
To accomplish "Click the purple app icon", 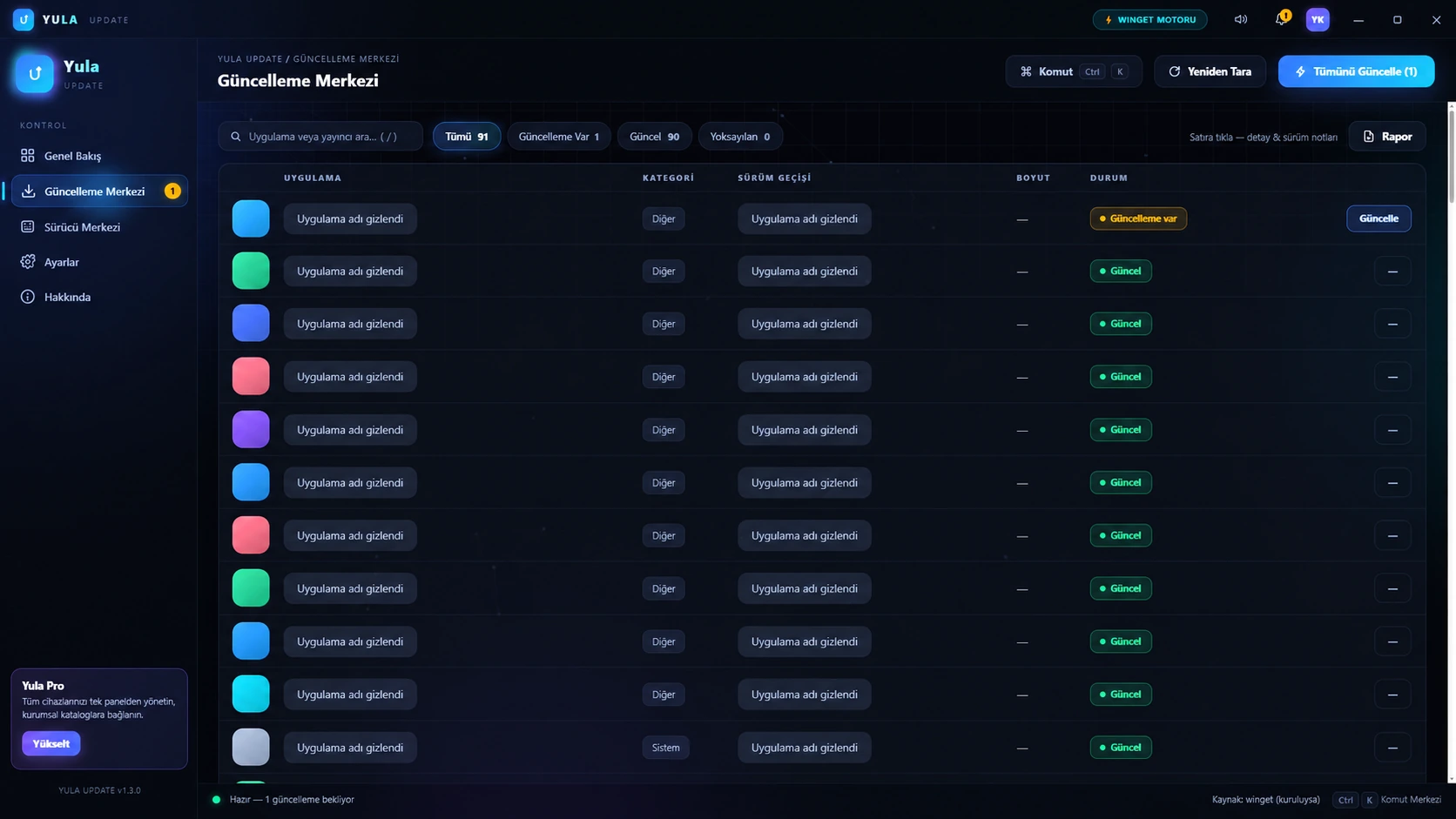I will [251, 430].
